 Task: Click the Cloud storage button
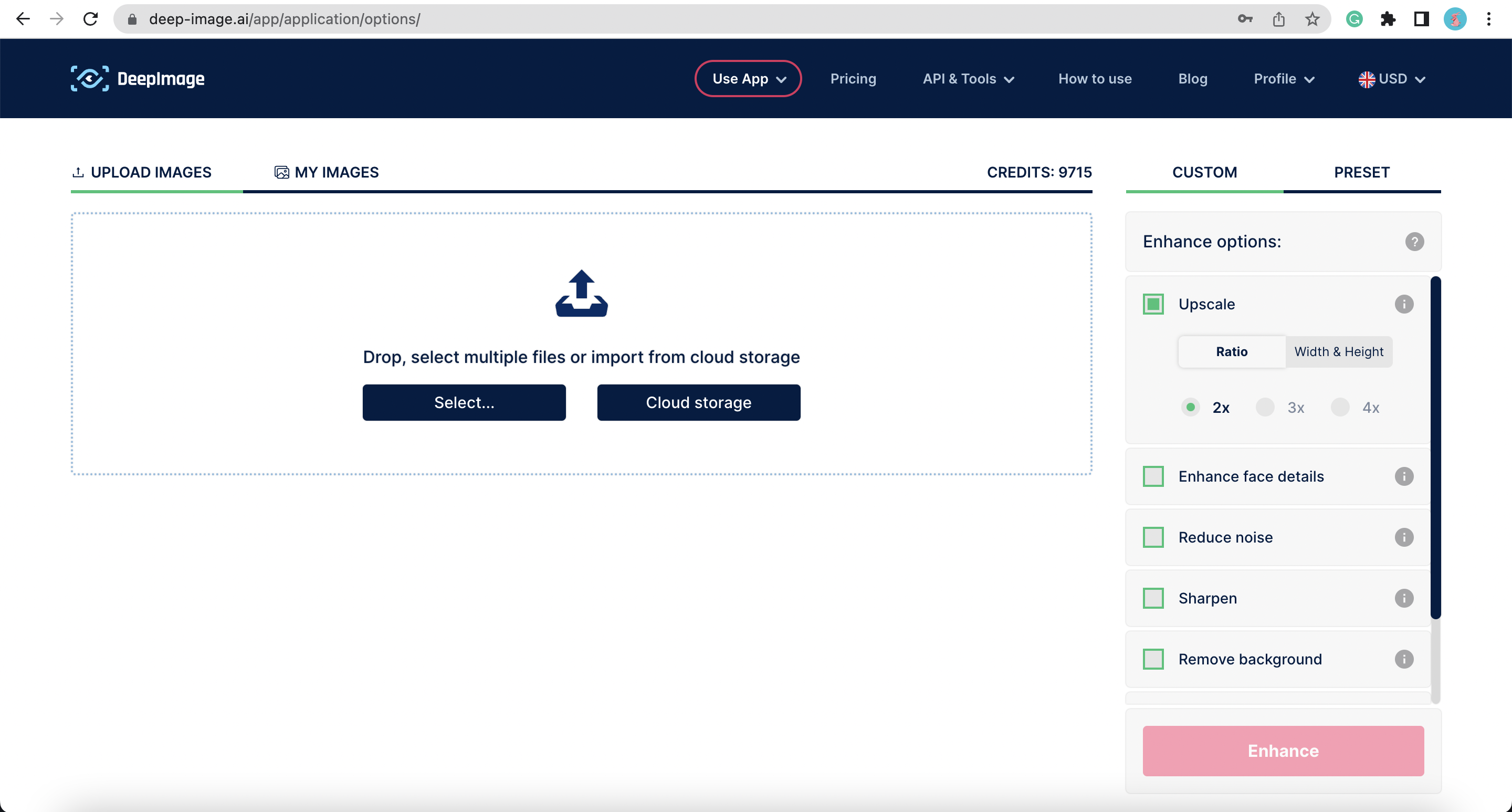[x=698, y=403]
